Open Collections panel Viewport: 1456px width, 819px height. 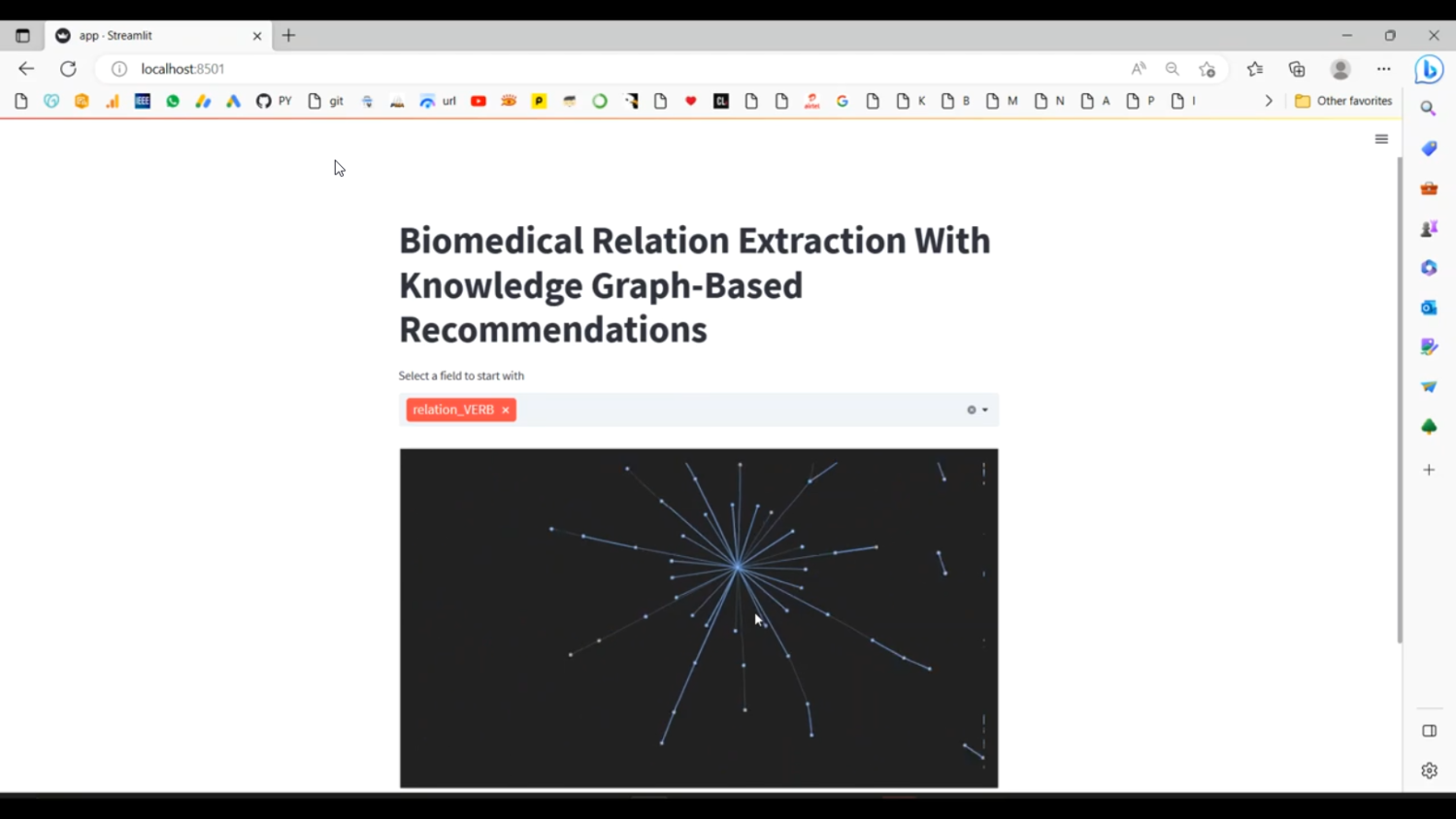[1297, 69]
